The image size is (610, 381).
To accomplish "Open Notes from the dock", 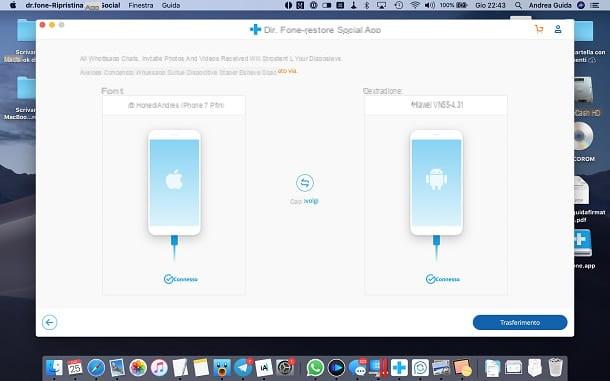I will pos(201,367).
